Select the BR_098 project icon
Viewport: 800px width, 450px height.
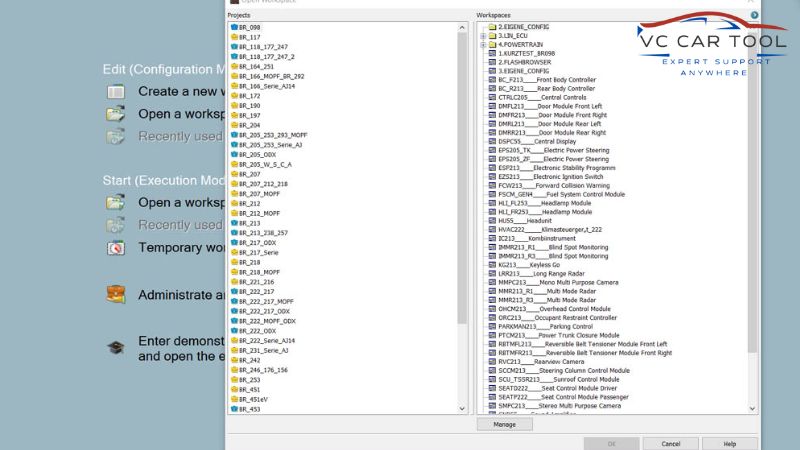pyautogui.click(x=233, y=27)
